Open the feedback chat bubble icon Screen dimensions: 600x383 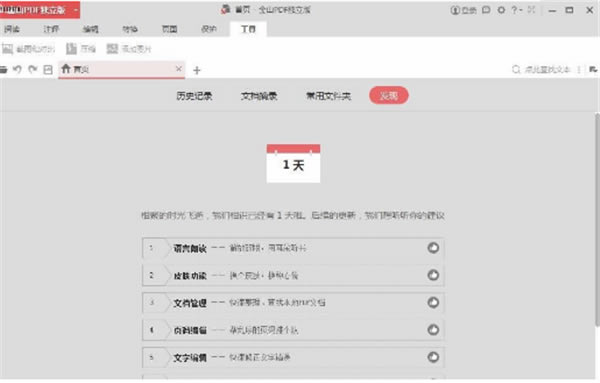pyautogui.click(x=486, y=10)
